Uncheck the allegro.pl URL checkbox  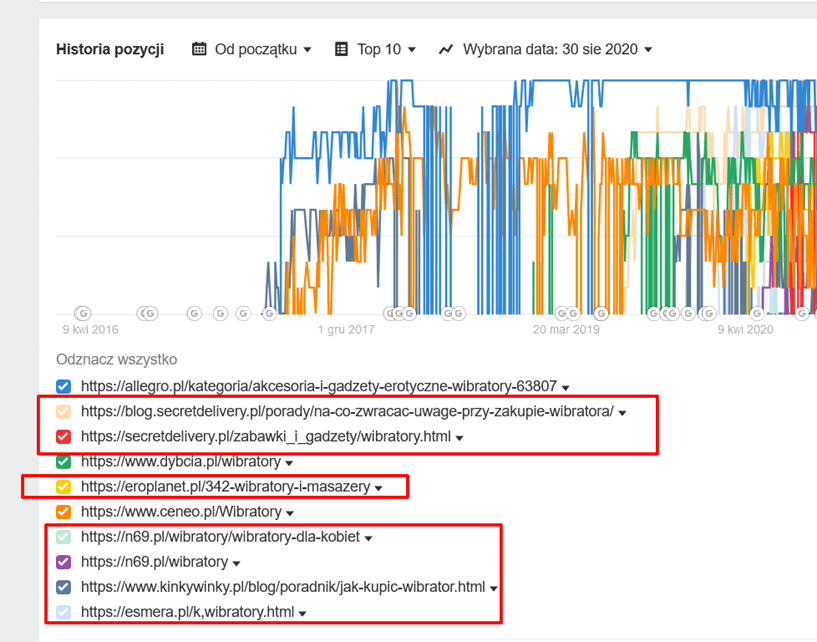click(64, 386)
